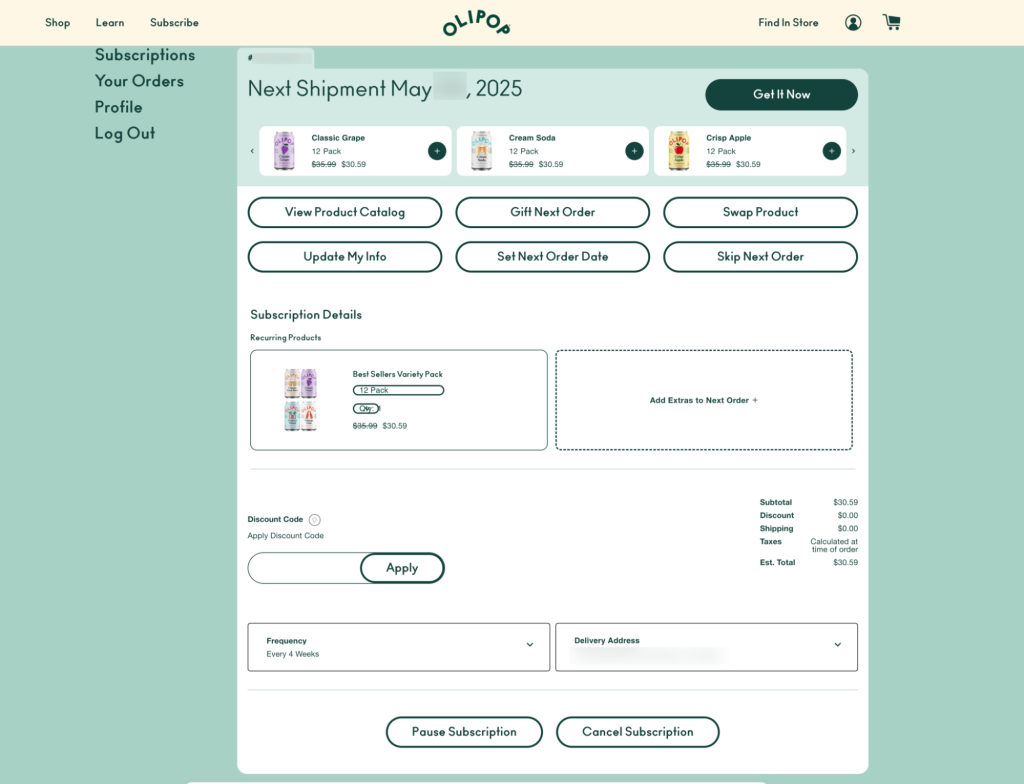
Task: Select Your Orders in sidebar
Action: point(139,81)
